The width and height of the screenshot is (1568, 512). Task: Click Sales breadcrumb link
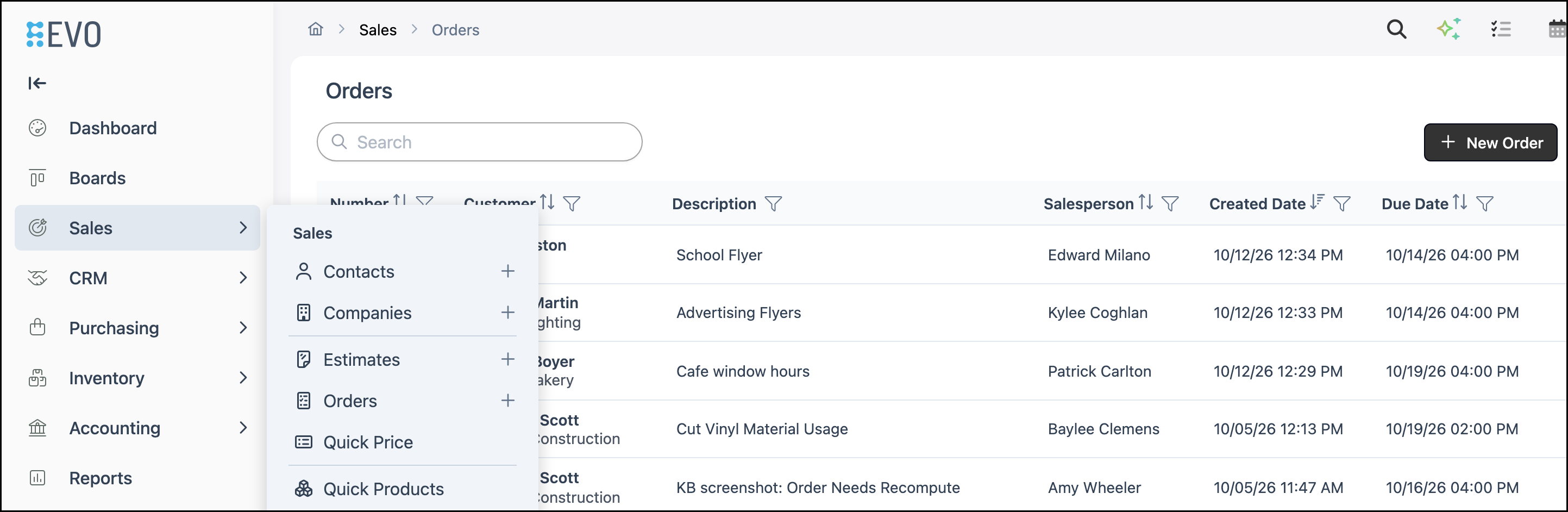378,30
